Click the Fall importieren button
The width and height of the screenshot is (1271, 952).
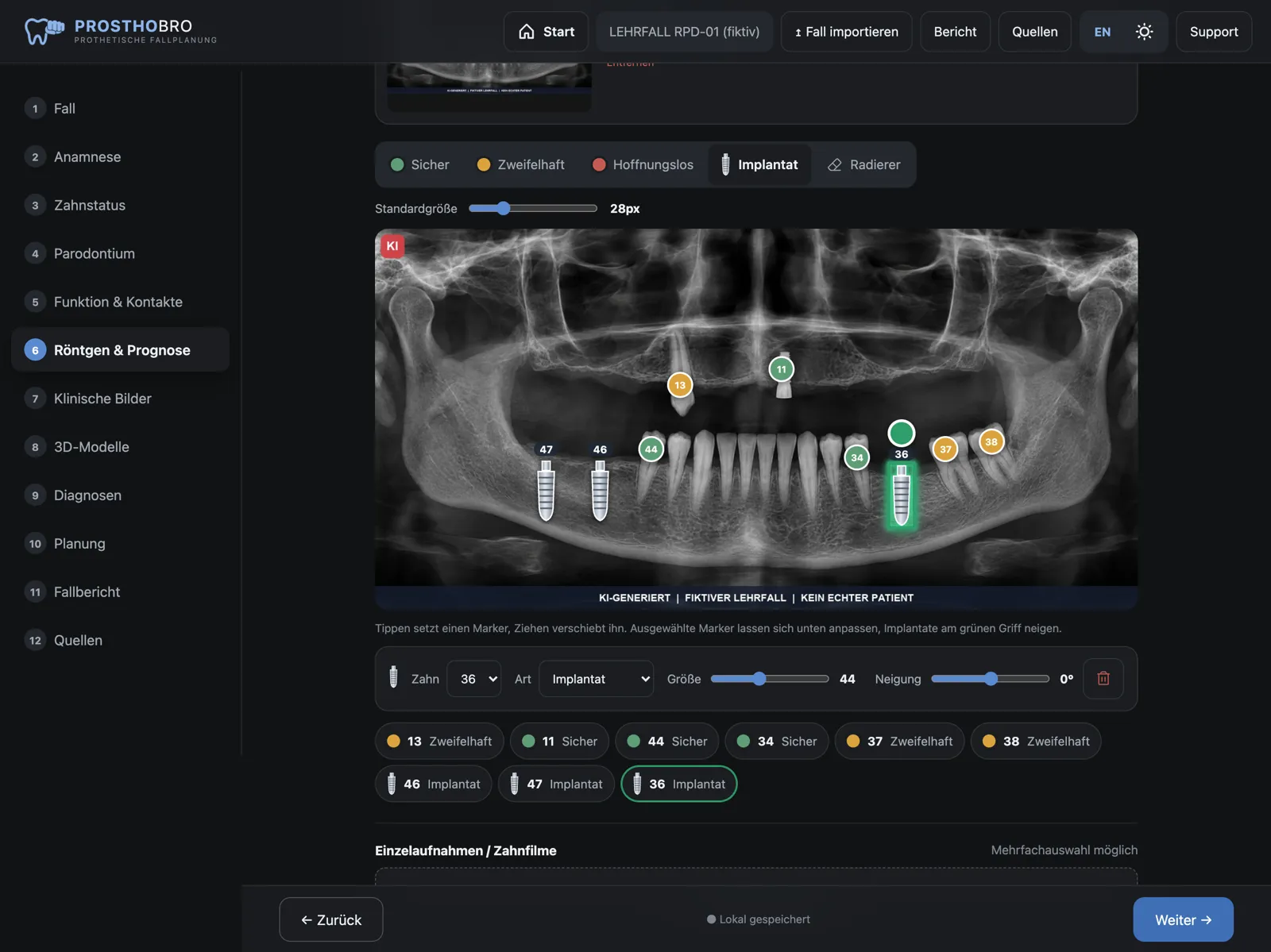846,32
